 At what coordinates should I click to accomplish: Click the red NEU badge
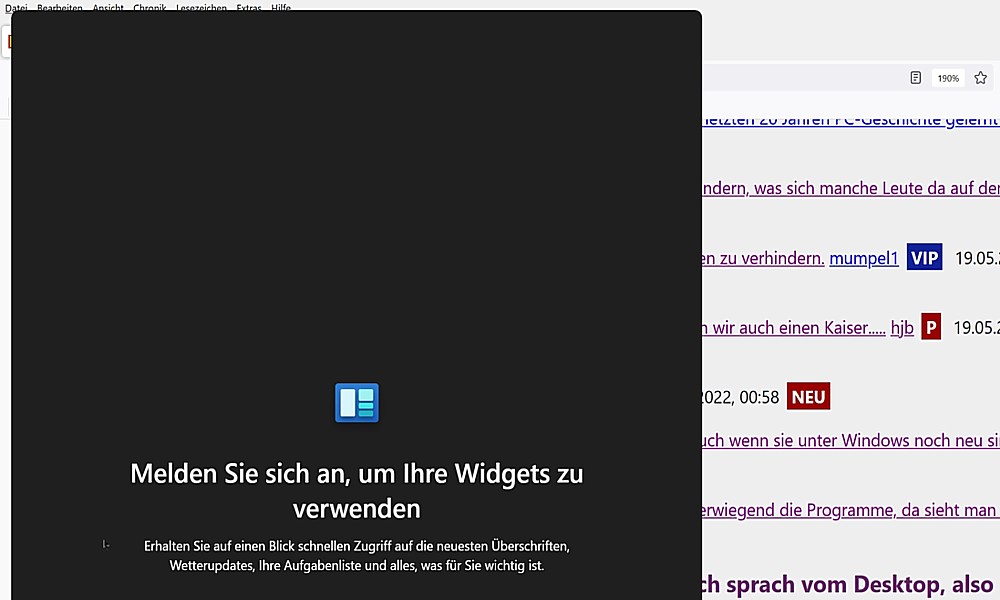808,397
